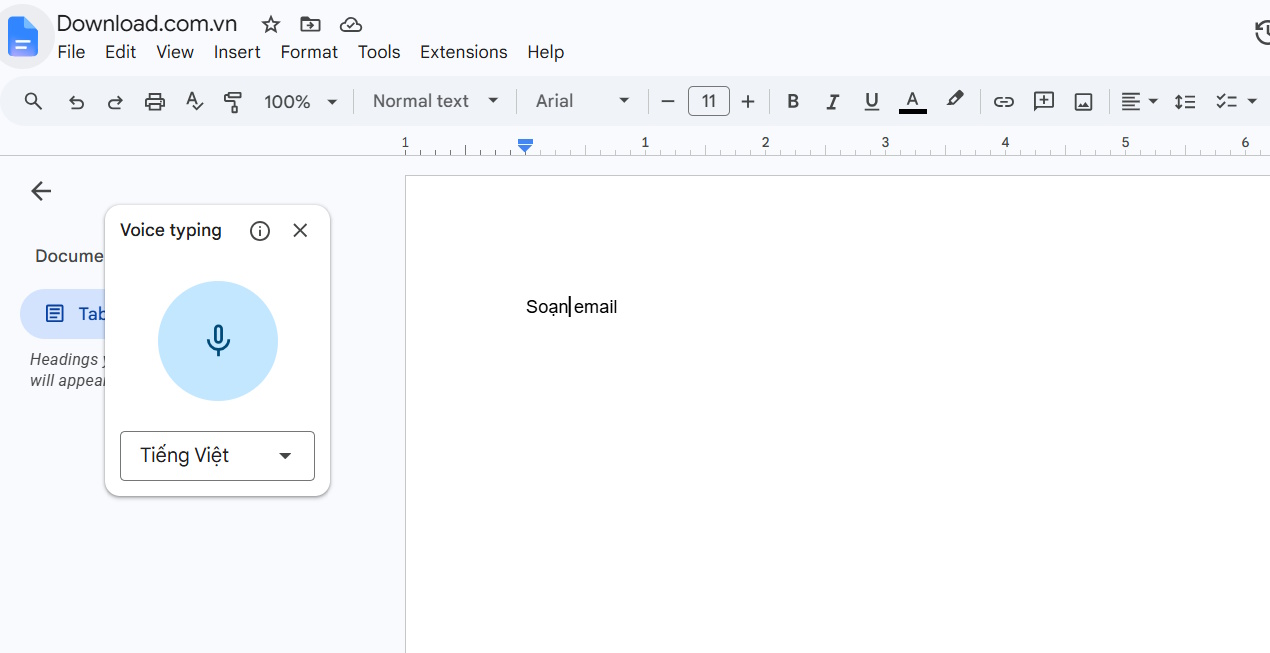Increase font size with plus button
The height and width of the screenshot is (653, 1270).
point(748,101)
